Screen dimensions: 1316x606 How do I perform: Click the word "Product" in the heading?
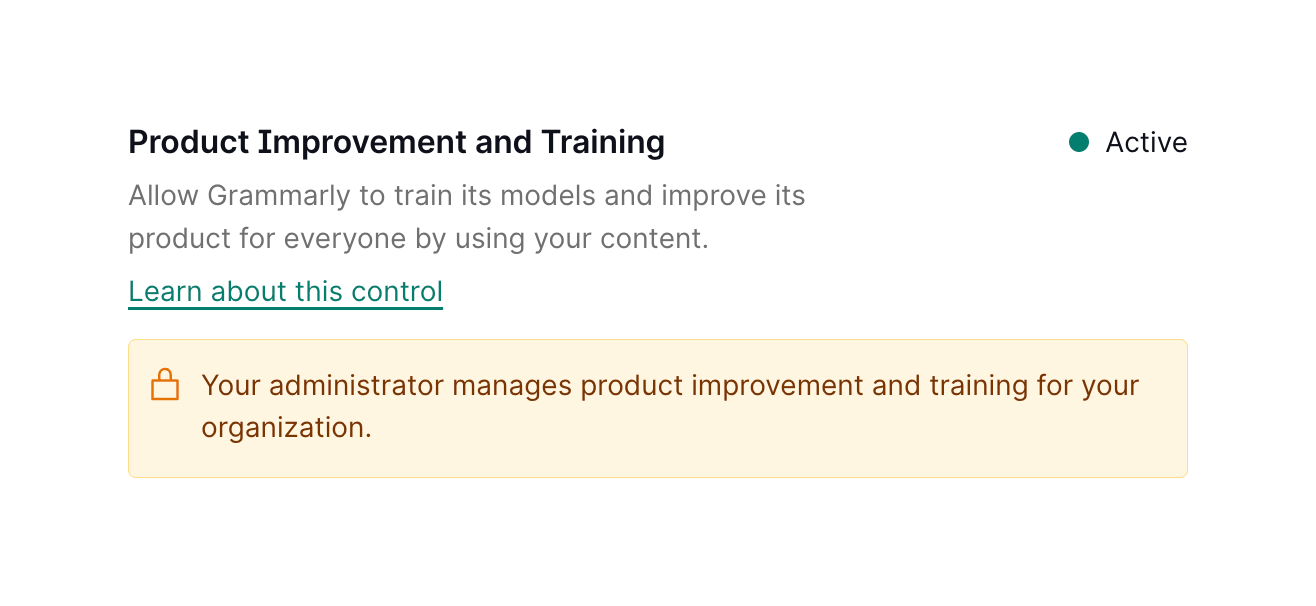188,143
